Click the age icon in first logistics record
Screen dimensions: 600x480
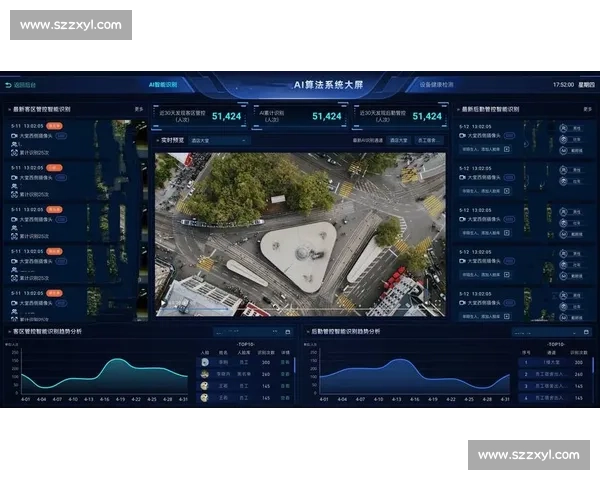point(563,139)
